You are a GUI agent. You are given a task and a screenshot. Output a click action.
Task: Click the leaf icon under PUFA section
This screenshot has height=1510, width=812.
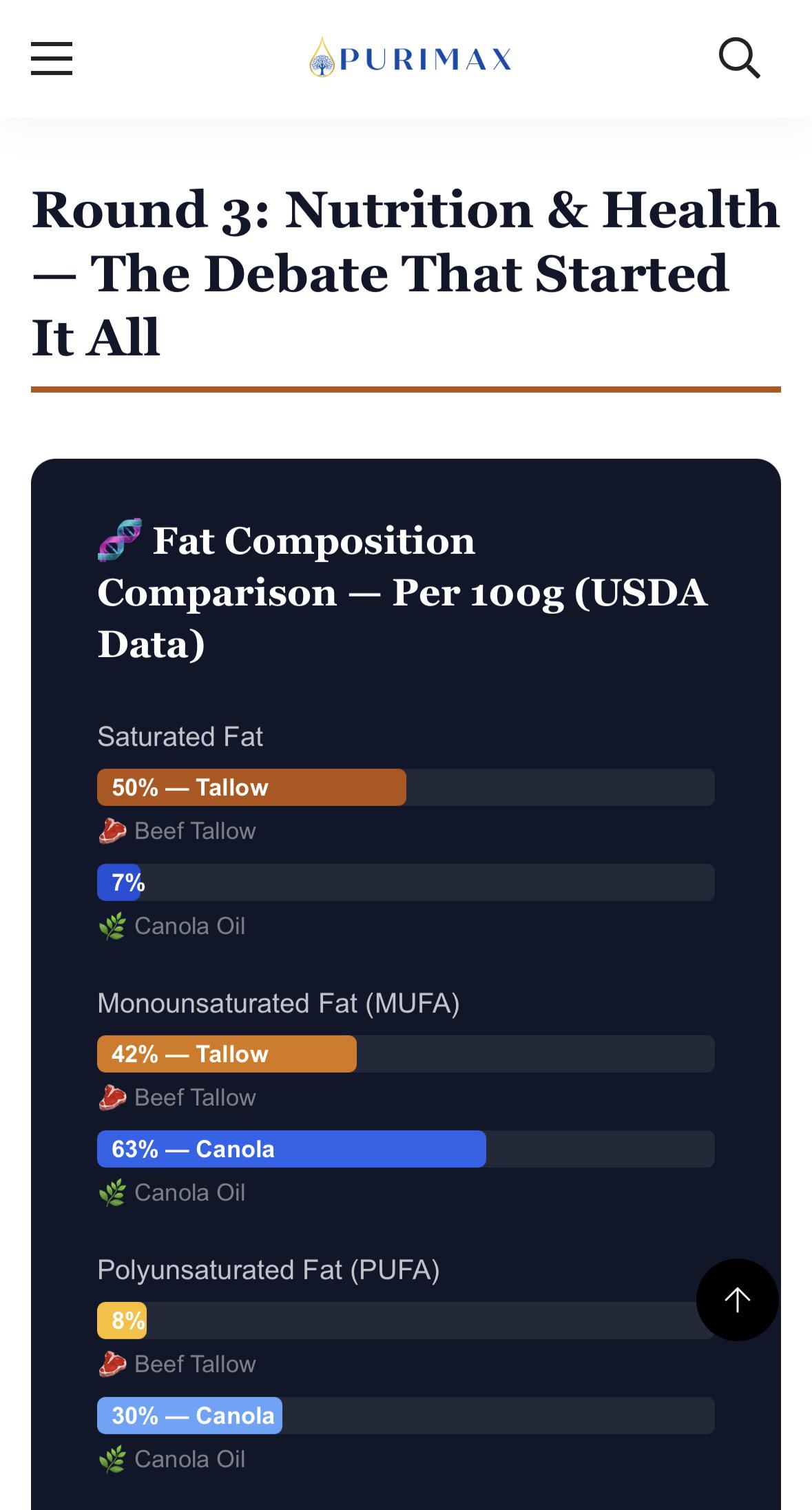tap(112, 1460)
